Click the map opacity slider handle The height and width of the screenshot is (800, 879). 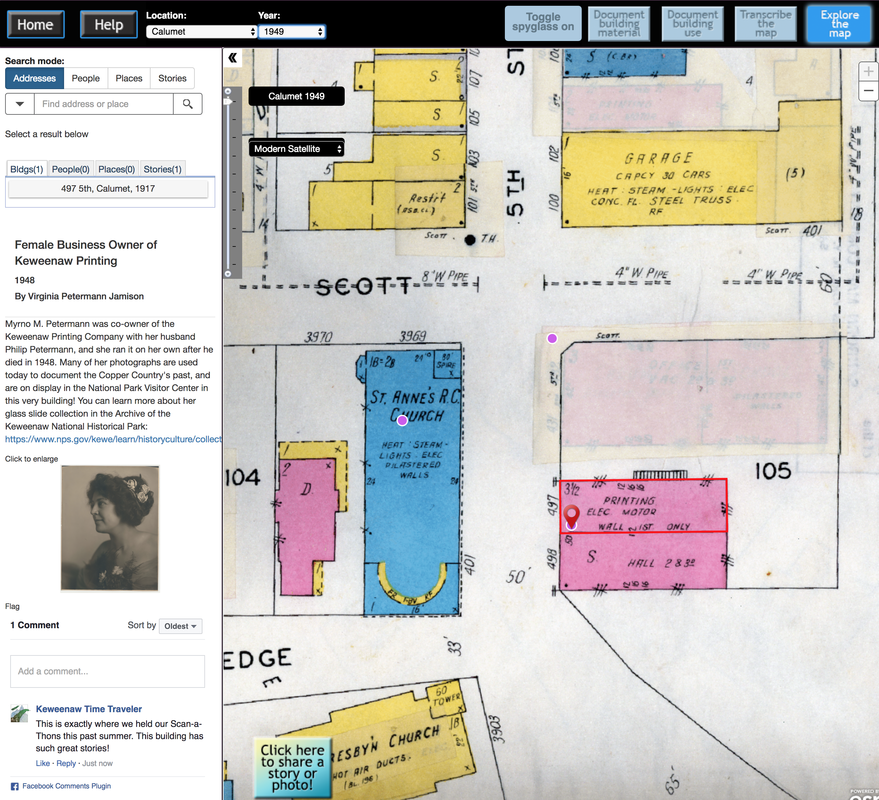pyautogui.click(x=228, y=101)
